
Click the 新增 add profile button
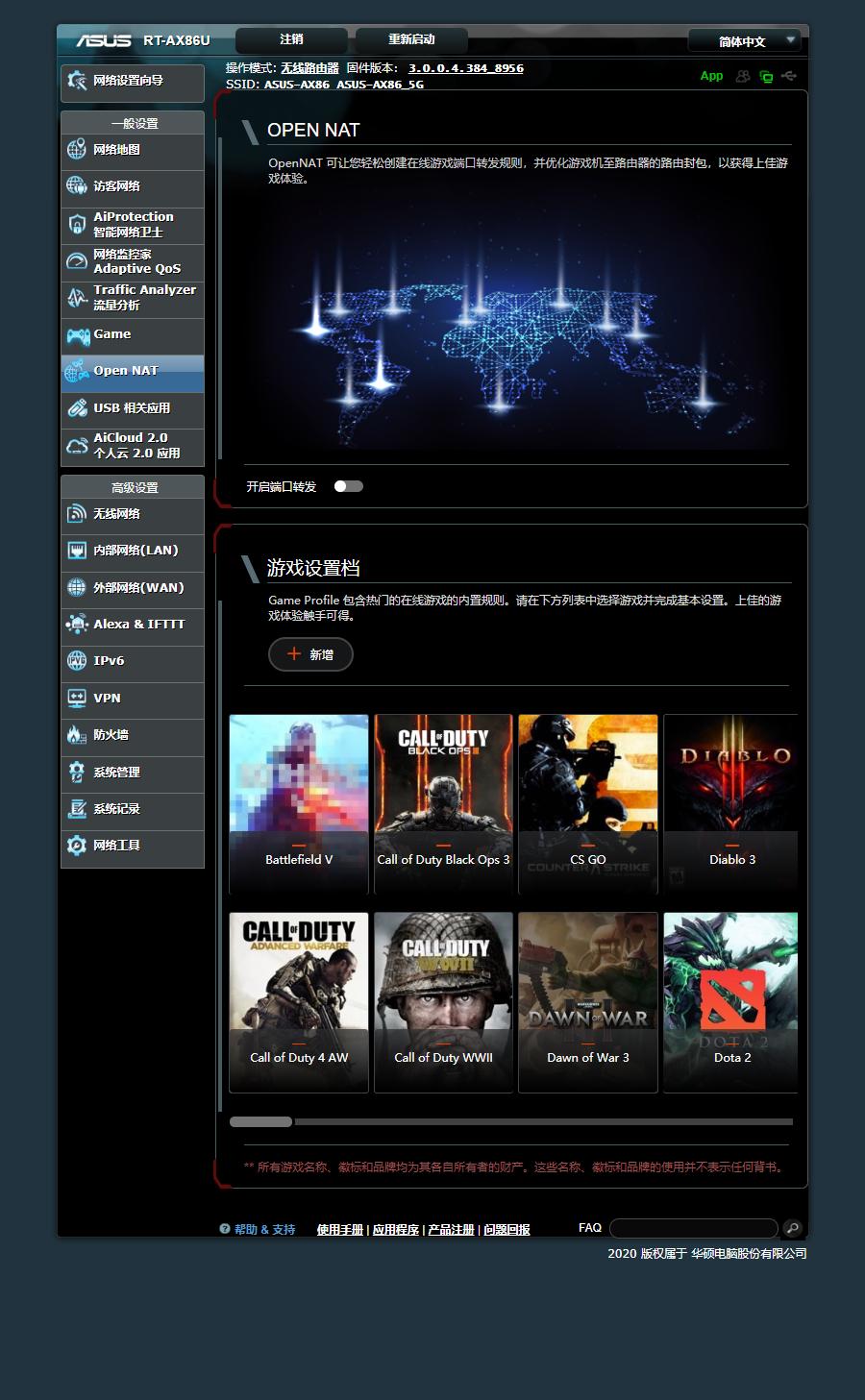click(309, 654)
